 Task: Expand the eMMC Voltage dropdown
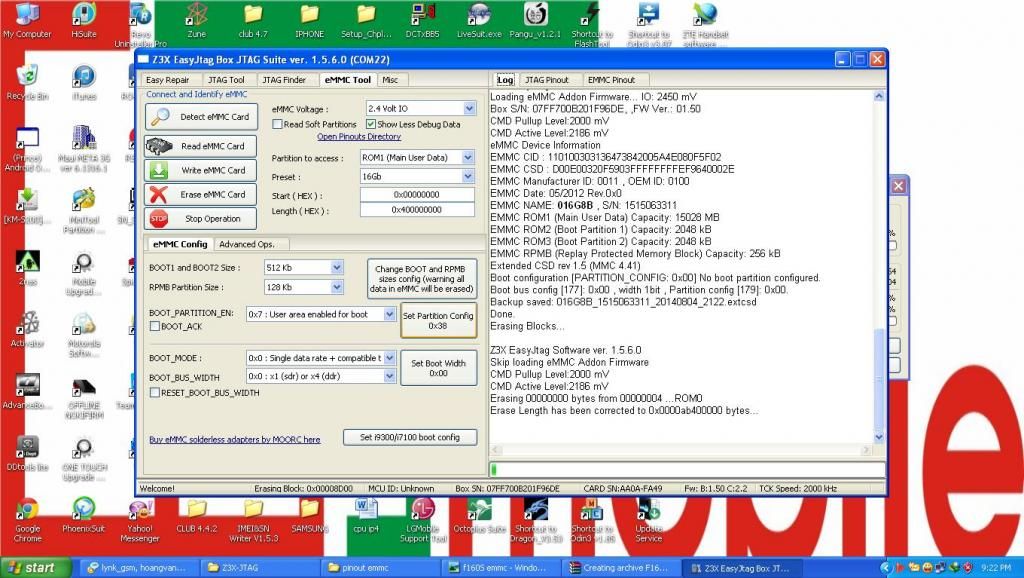469,108
